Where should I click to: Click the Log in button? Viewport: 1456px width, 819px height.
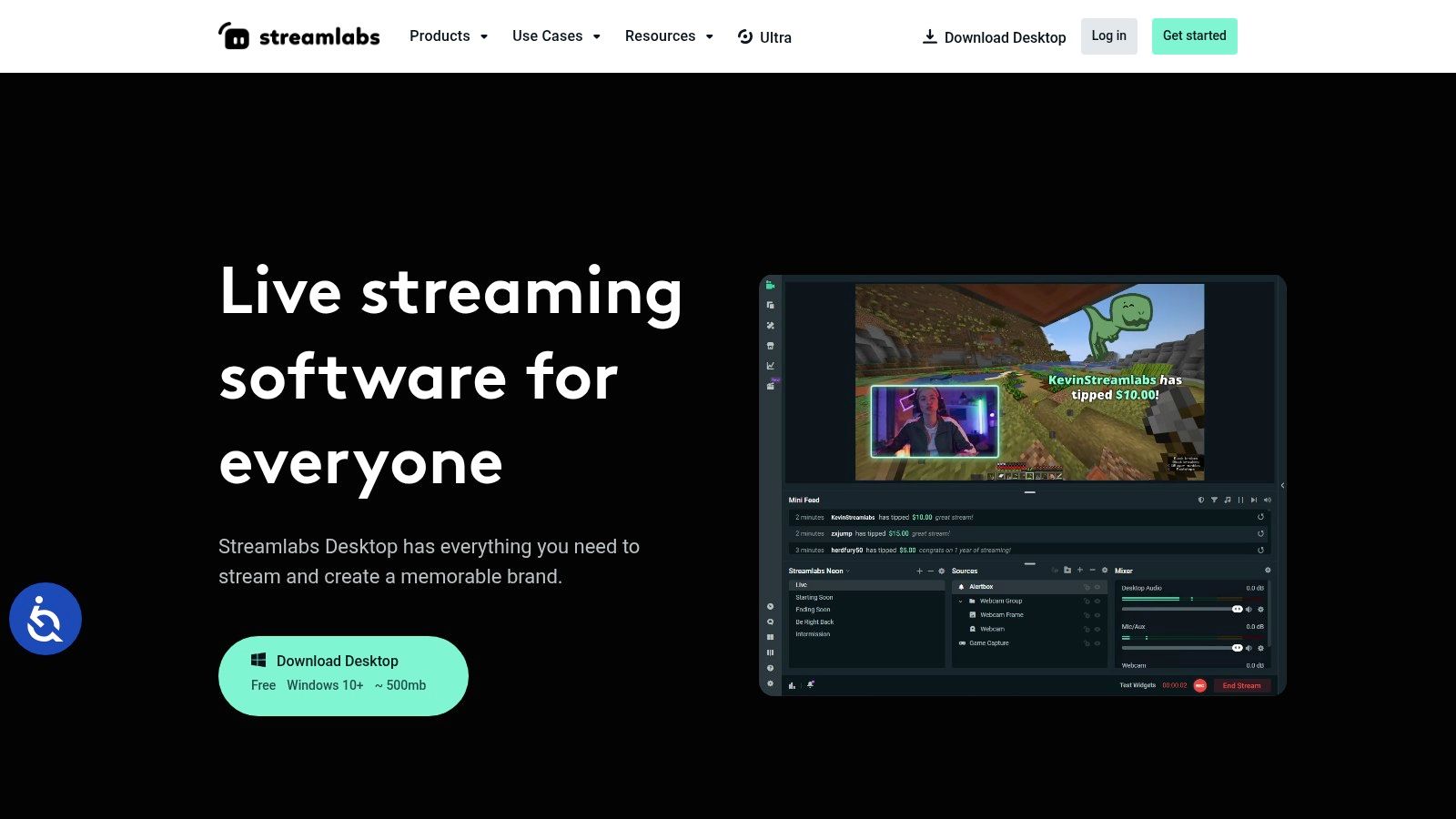pyautogui.click(x=1109, y=36)
